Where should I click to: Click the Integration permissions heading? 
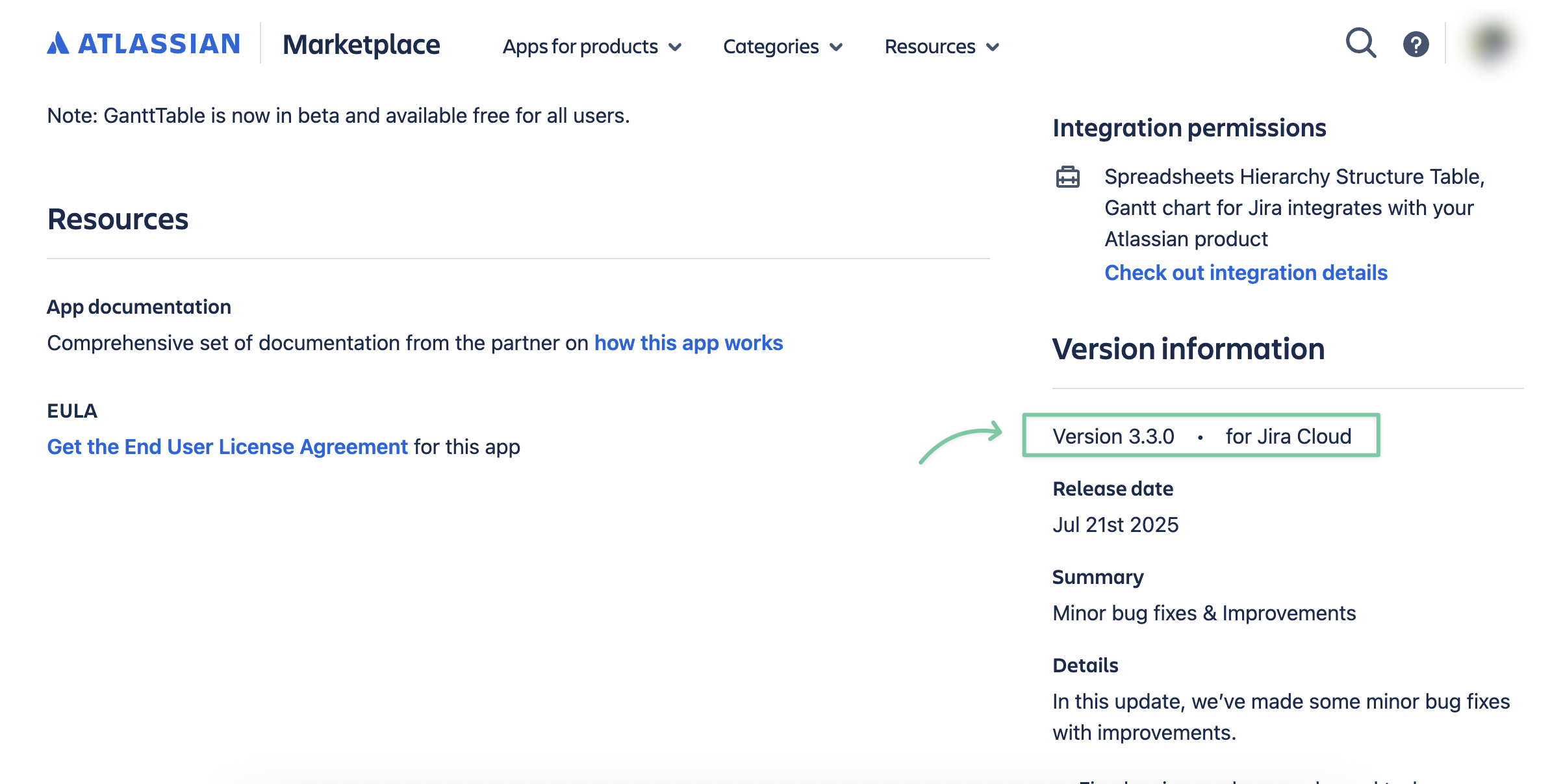tap(1189, 128)
